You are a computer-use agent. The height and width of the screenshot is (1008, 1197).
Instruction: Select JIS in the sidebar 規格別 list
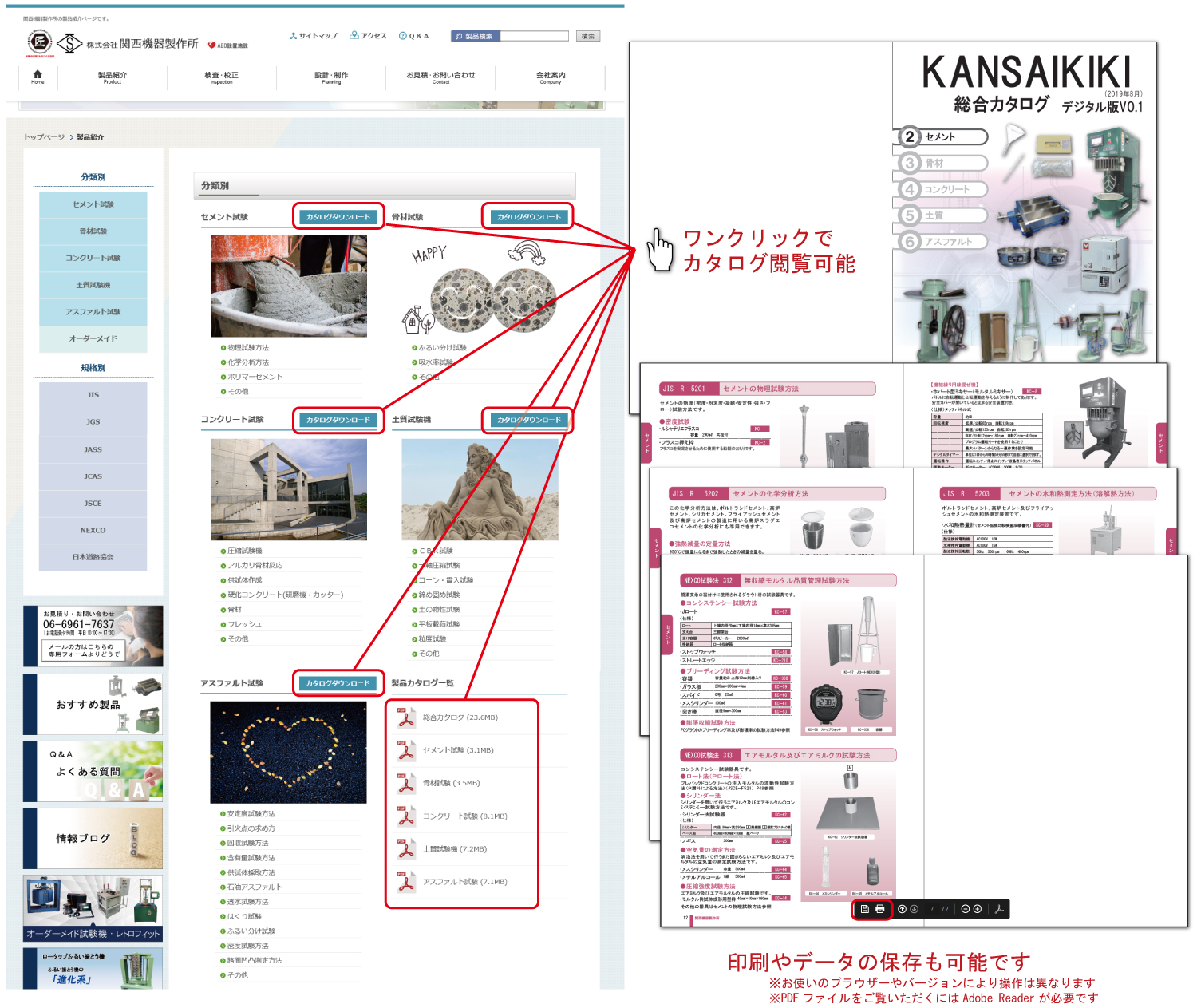click(x=93, y=395)
